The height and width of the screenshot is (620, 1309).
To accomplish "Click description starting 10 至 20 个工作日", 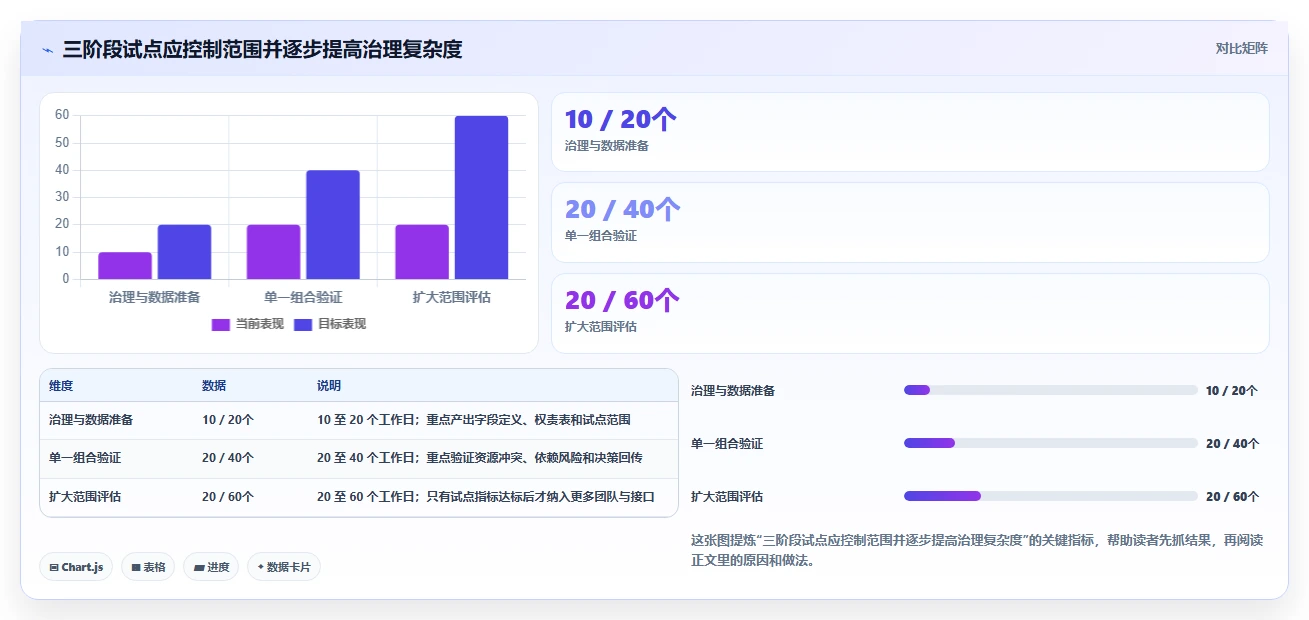I will coord(474,420).
